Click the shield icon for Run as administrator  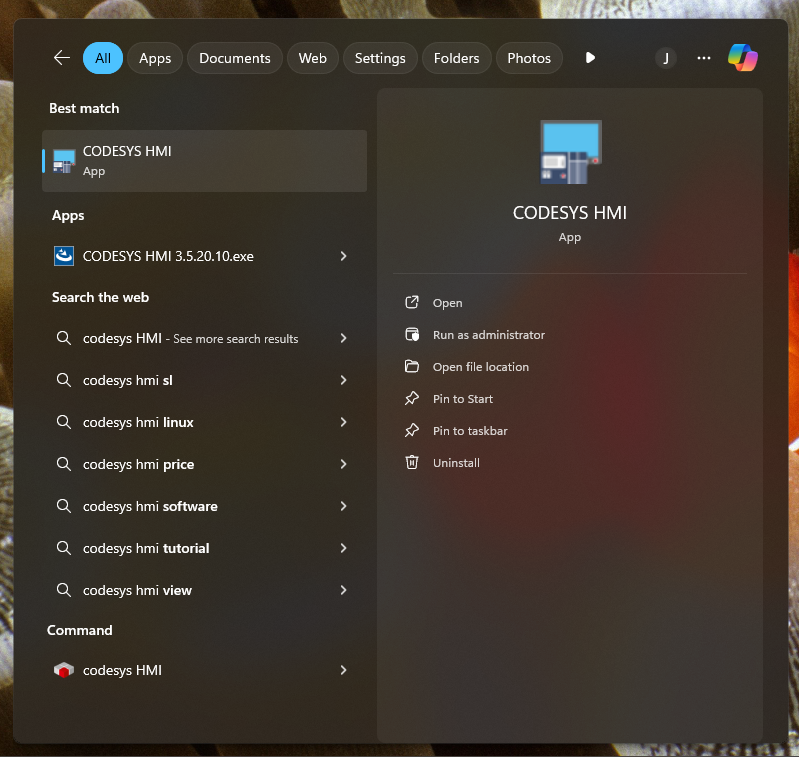pos(412,335)
